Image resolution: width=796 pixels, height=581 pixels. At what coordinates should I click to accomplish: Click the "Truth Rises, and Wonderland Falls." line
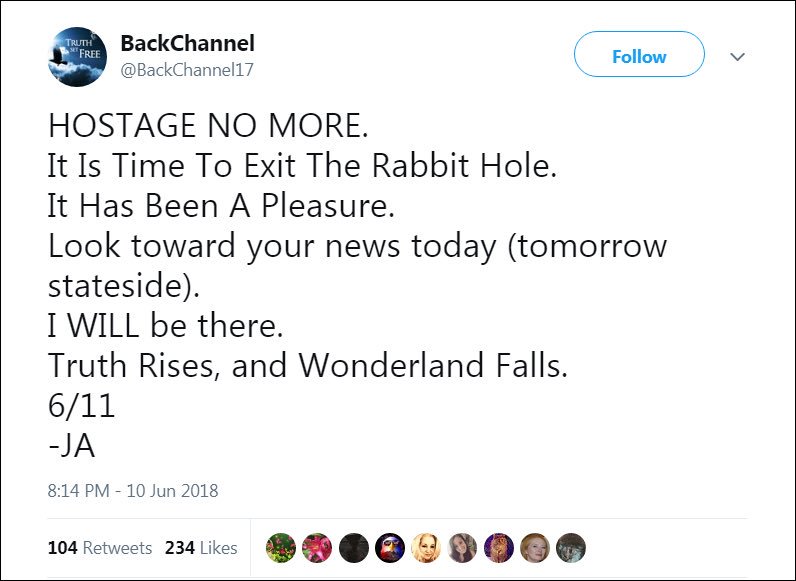click(308, 365)
